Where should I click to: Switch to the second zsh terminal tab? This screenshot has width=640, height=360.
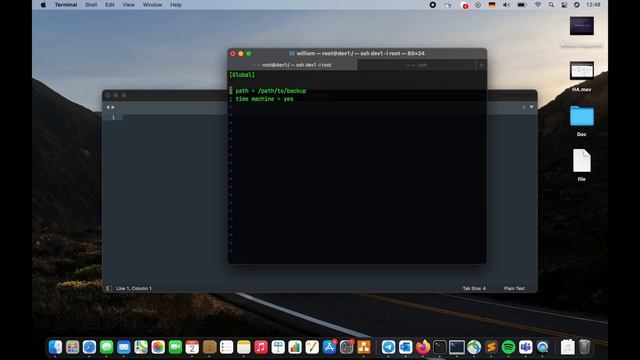(x=416, y=65)
